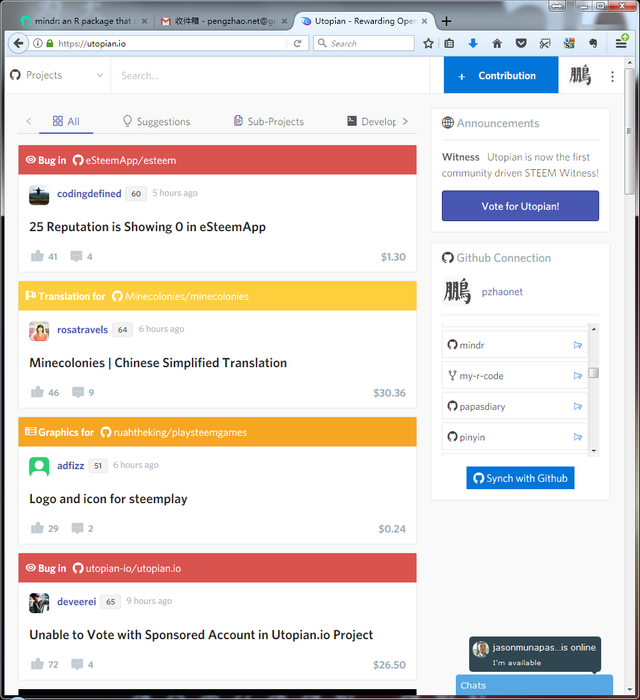The height and width of the screenshot is (700, 640).
Task: Select the Suggestions tab
Action: [x=156, y=121]
